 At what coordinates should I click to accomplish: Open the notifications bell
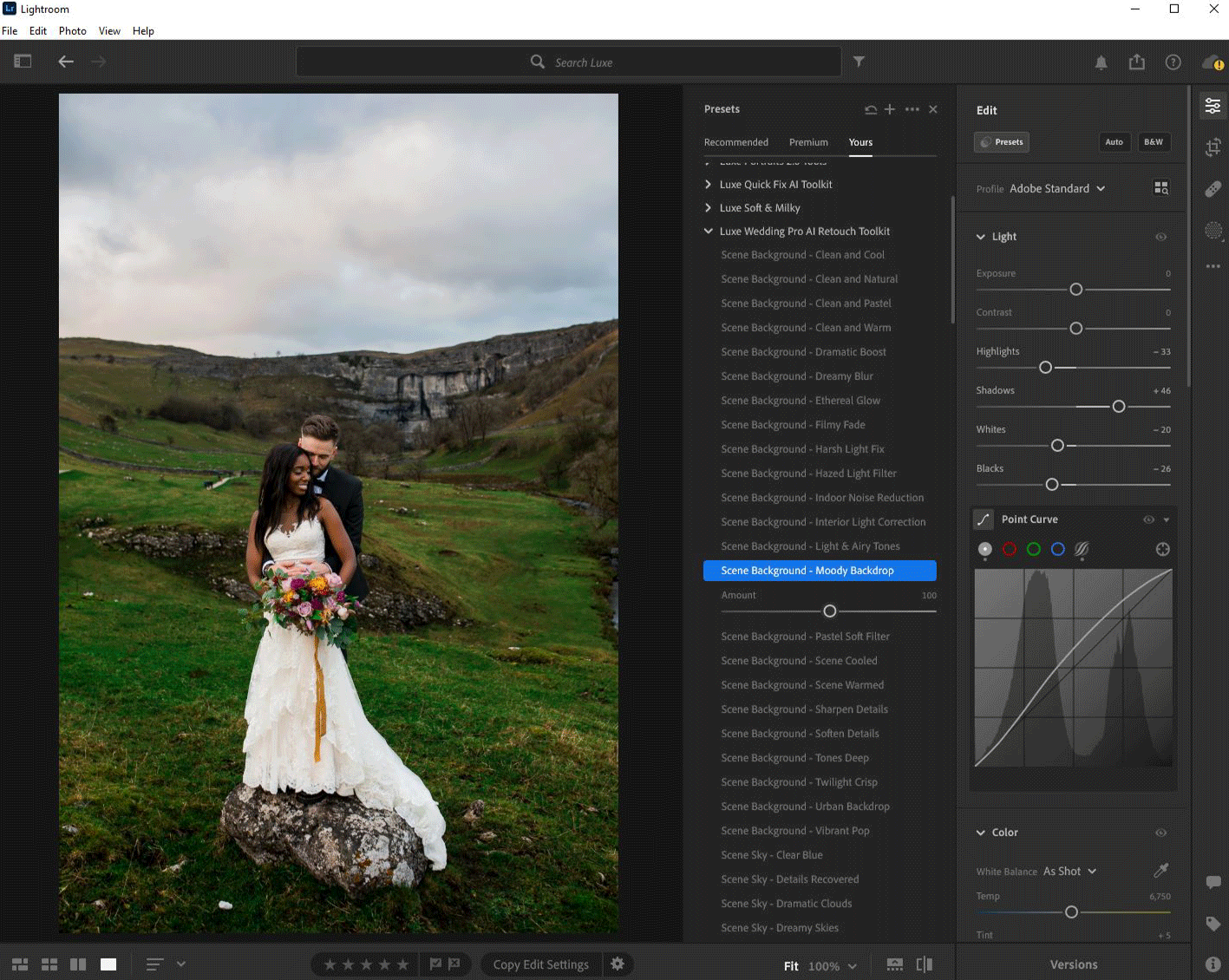1101,62
